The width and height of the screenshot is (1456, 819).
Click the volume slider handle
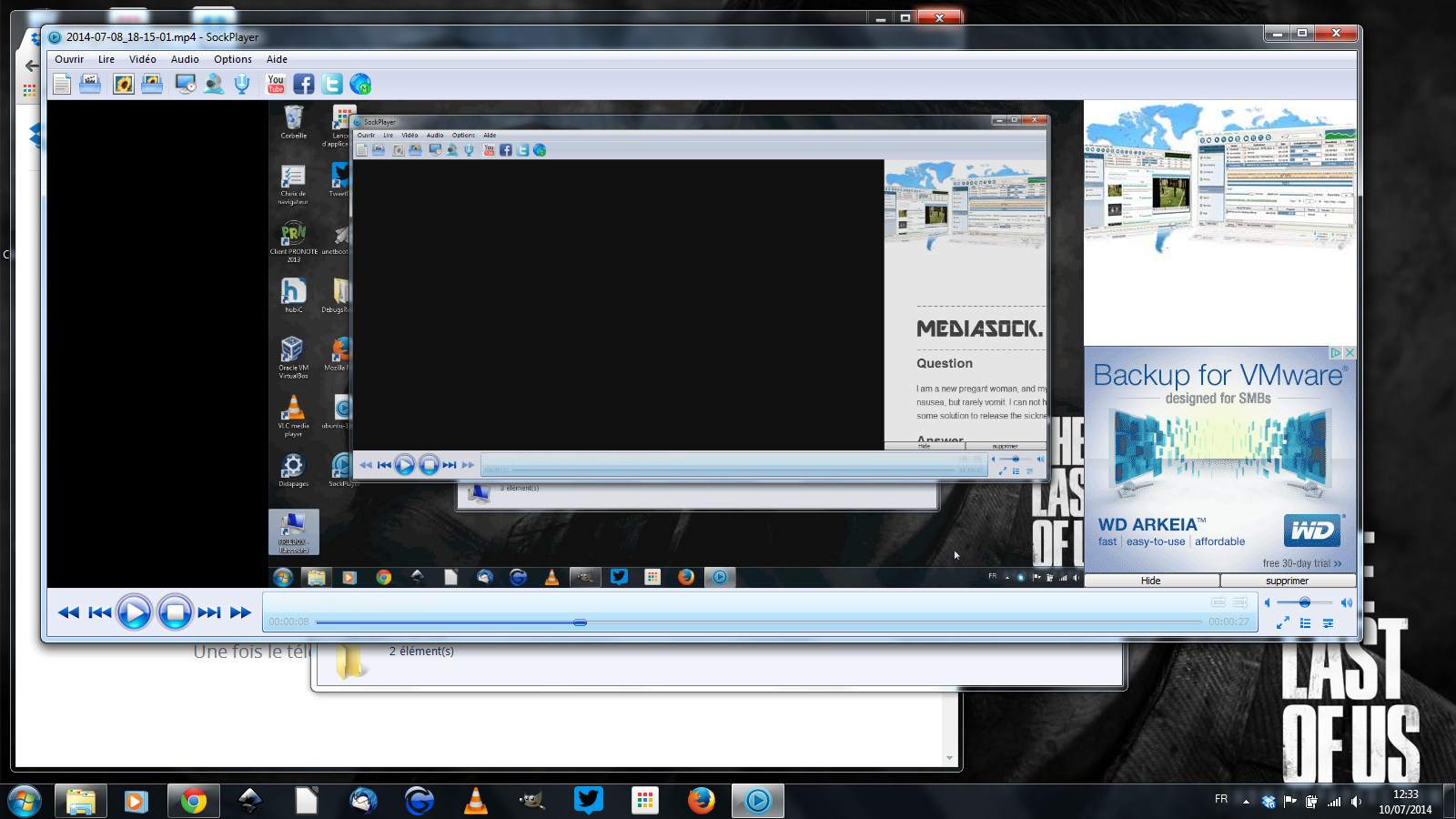coord(1305,602)
